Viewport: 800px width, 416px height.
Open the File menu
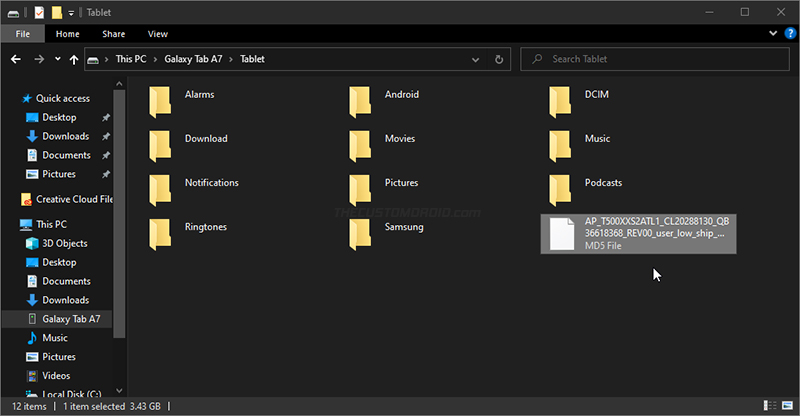pyautogui.click(x=22, y=34)
